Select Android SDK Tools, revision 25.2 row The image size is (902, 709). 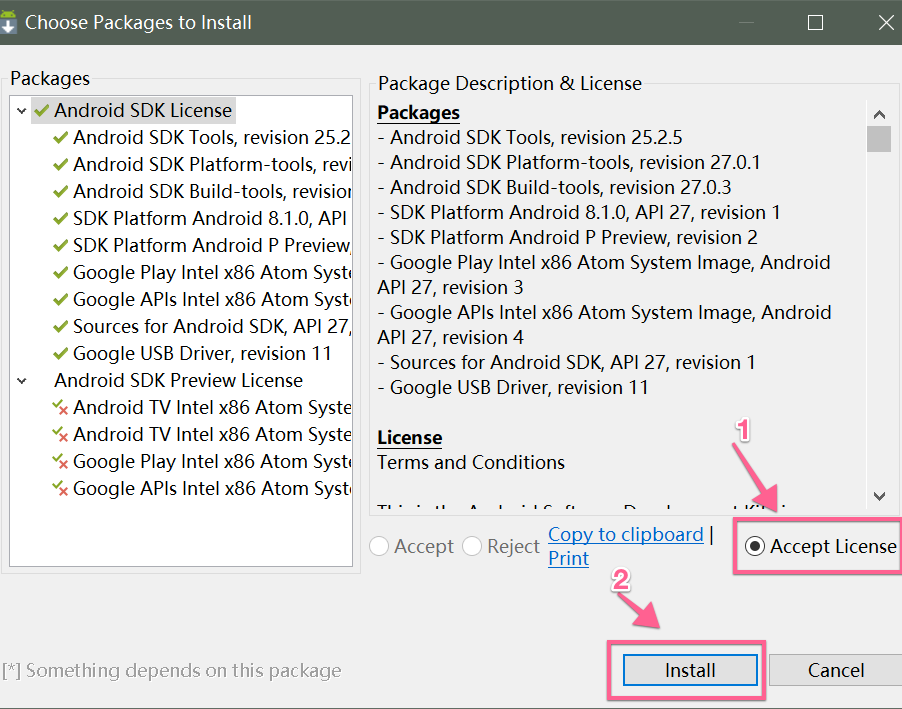[x=212, y=138]
